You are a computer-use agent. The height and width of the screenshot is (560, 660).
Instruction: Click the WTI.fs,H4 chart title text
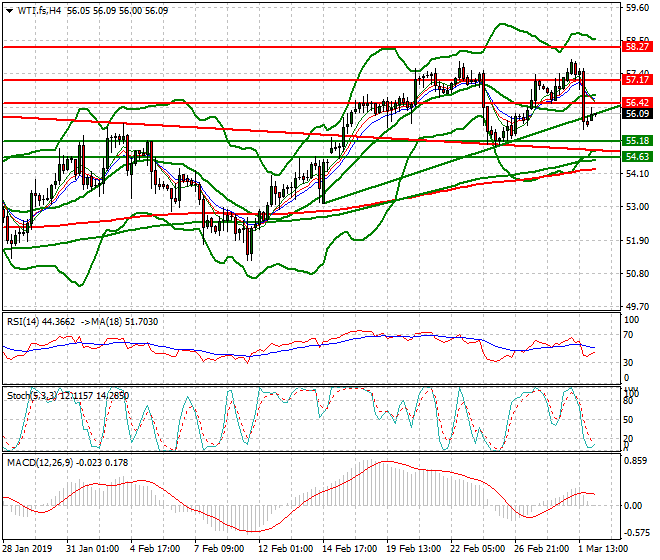tap(39, 11)
